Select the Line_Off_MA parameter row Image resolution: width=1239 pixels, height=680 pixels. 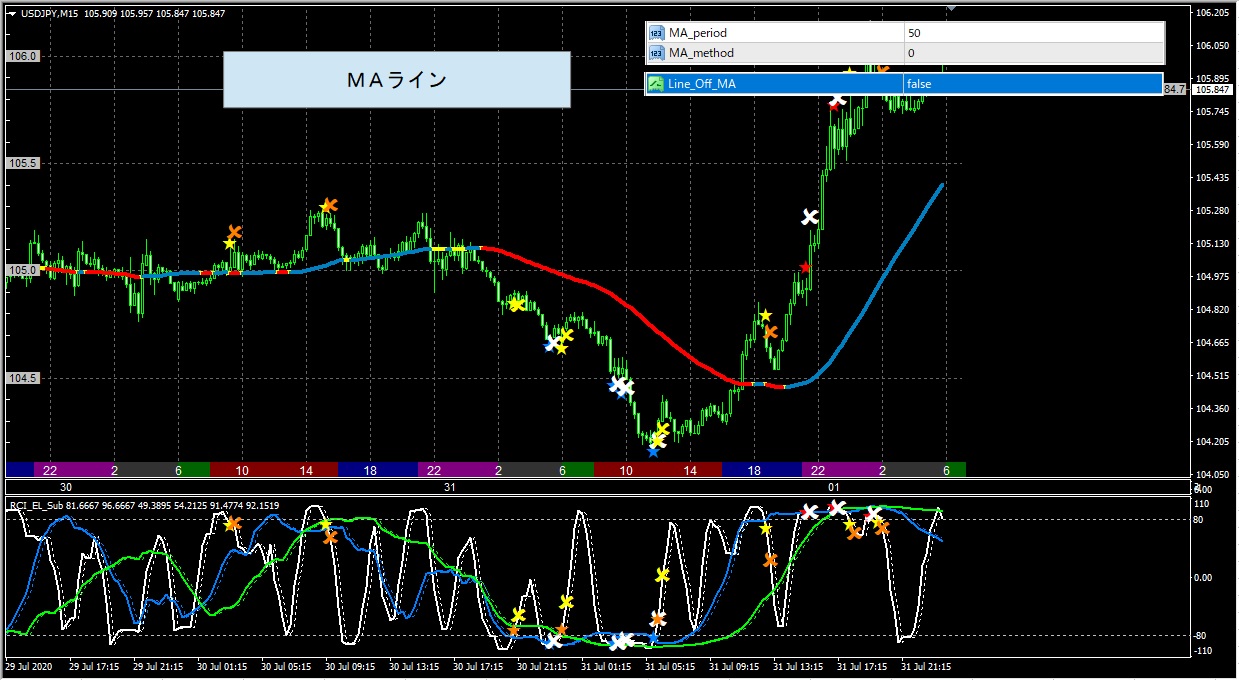click(x=904, y=84)
